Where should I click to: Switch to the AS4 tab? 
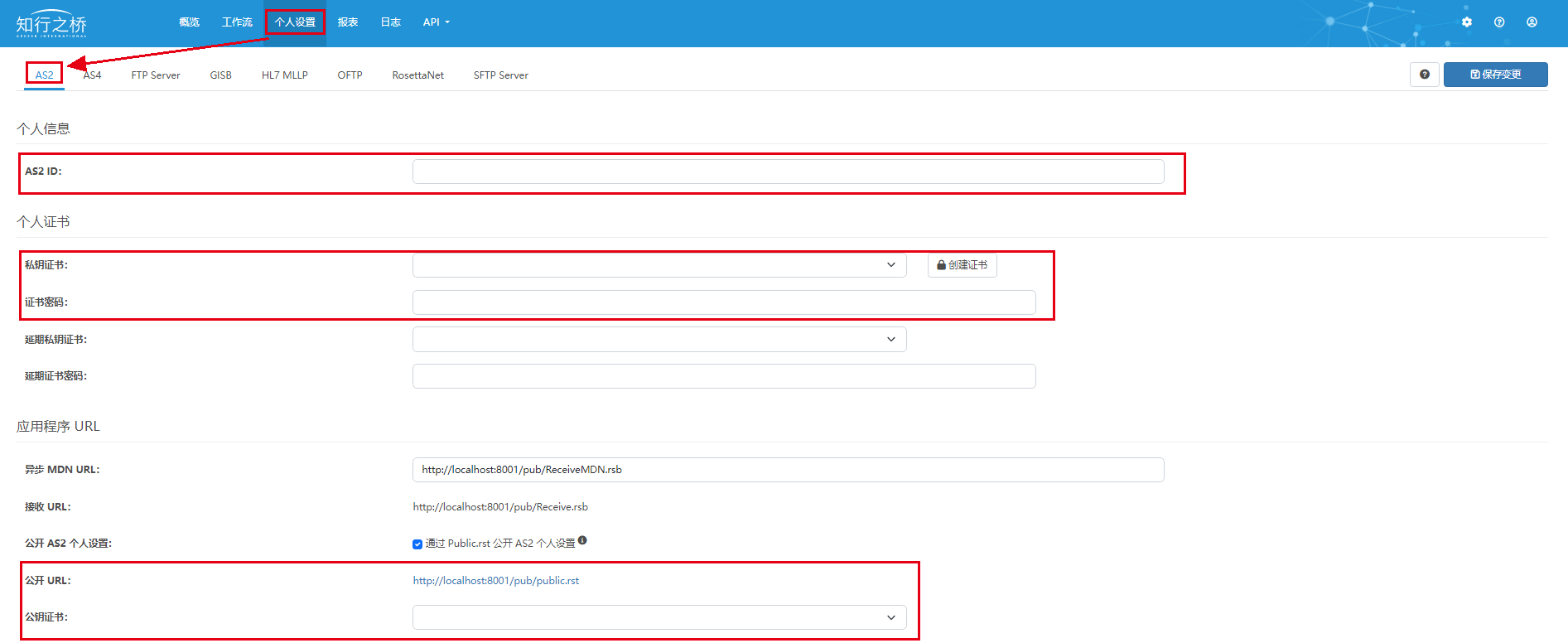click(x=92, y=75)
